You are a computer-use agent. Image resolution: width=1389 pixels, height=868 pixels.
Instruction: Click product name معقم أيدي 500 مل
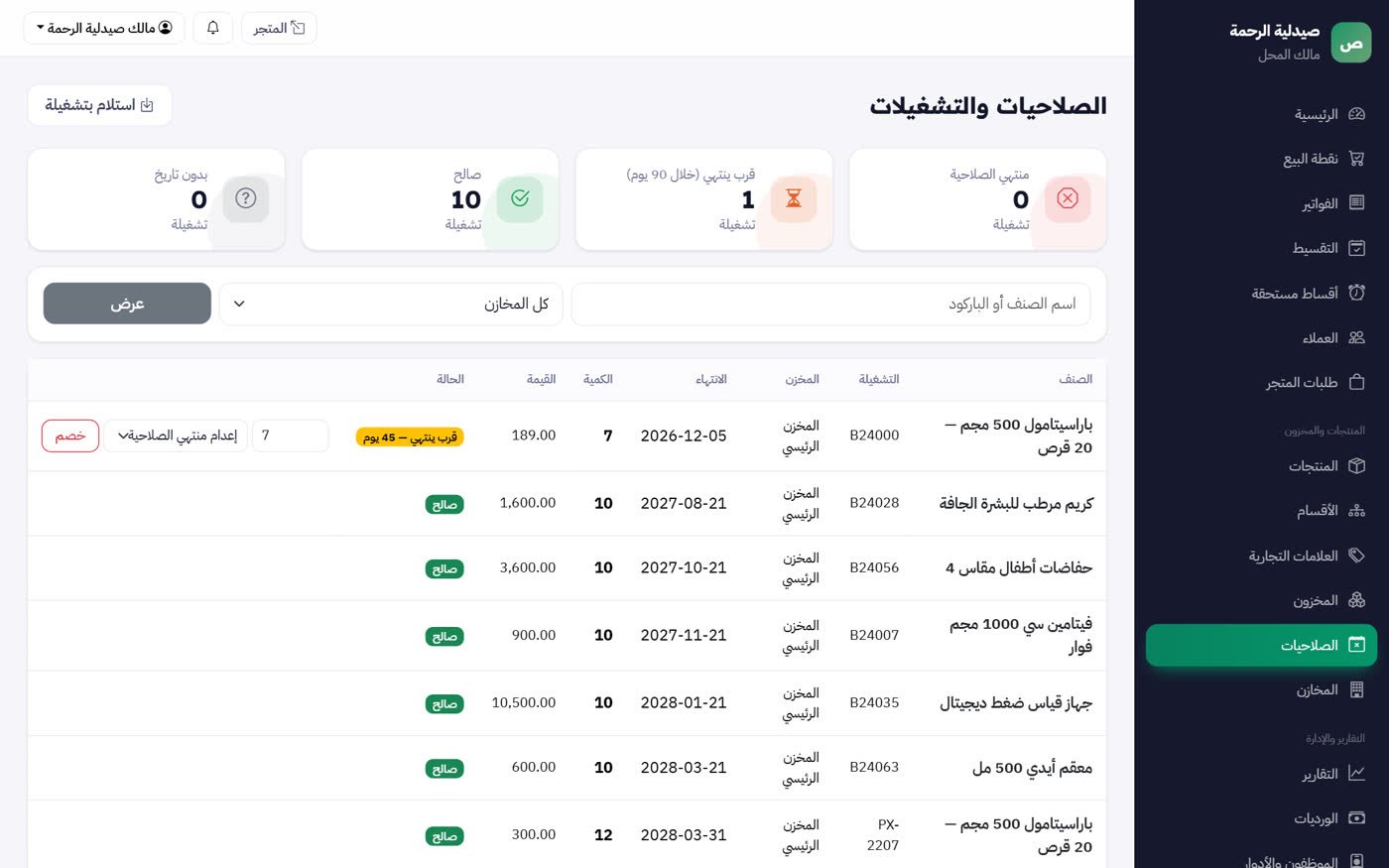pyautogui.click(x=1032, y=768)
